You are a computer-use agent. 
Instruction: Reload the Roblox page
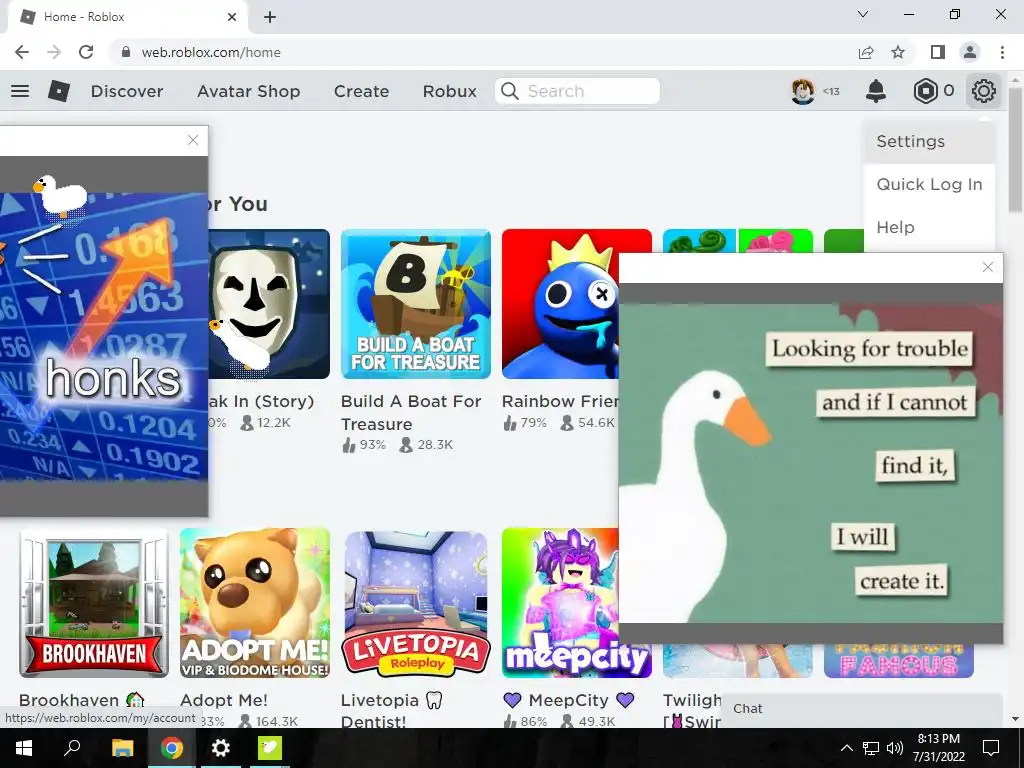coord(86,52)
